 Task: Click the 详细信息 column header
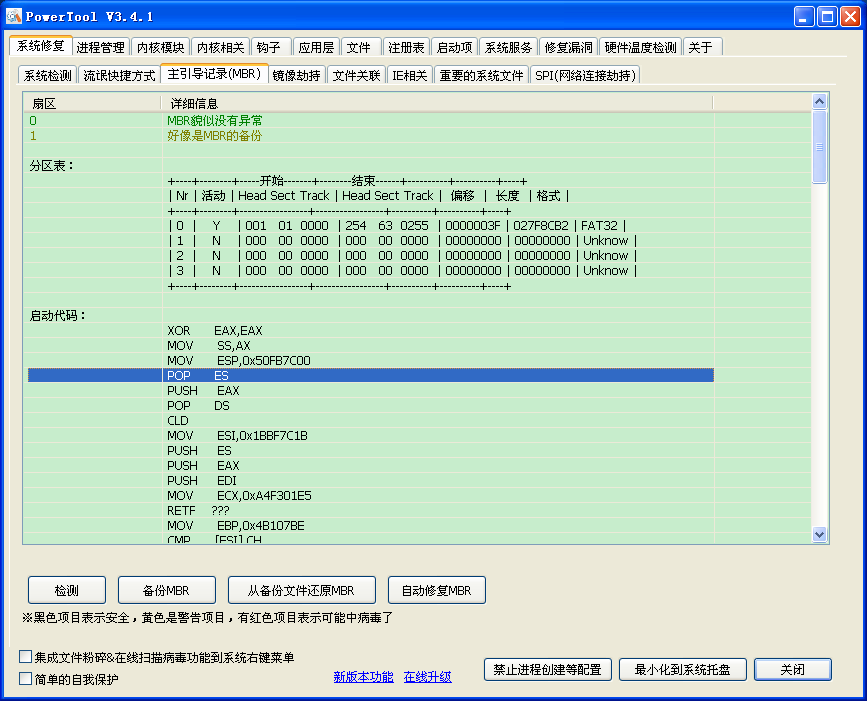[436, 103]
